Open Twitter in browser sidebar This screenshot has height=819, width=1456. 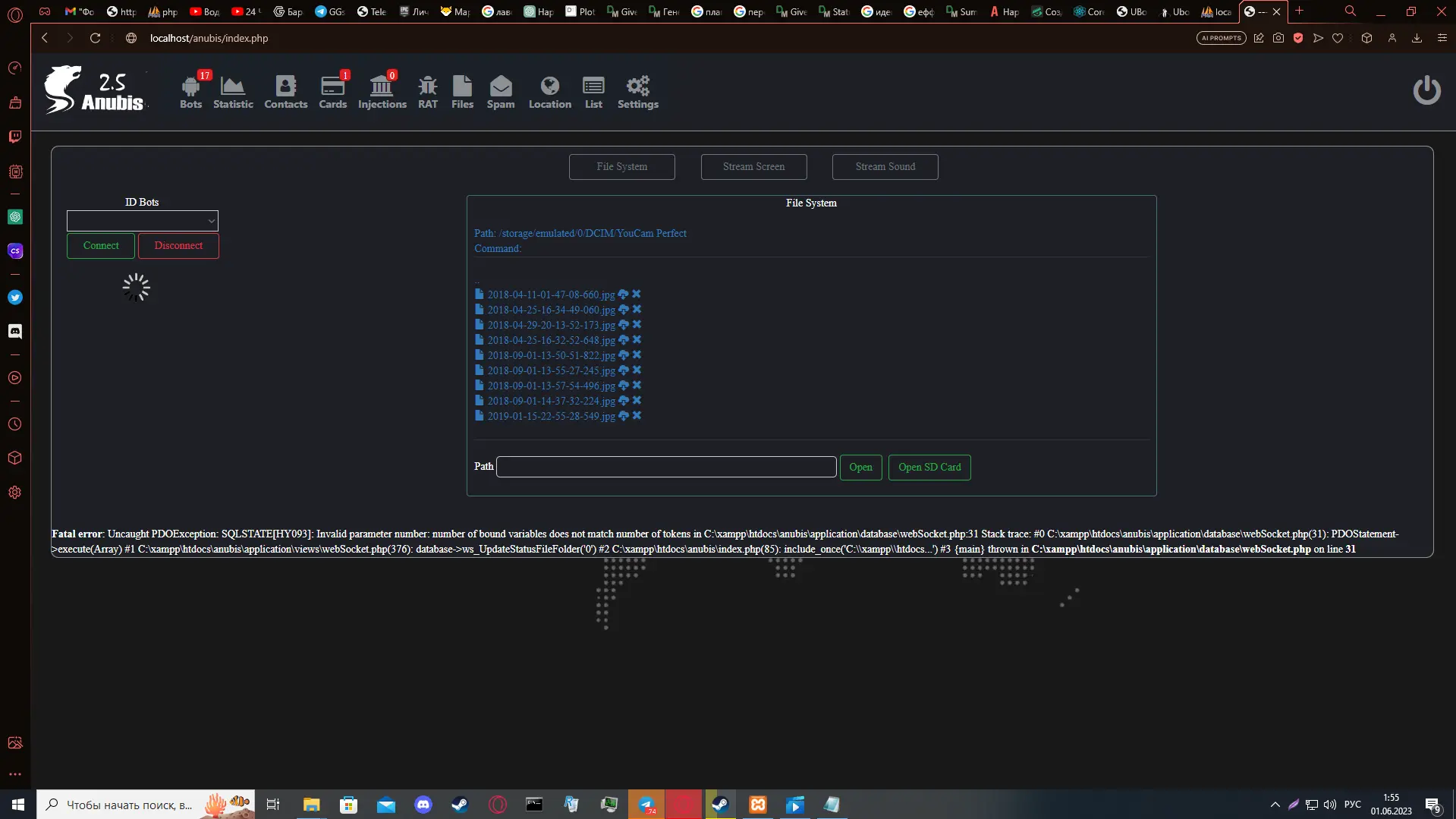pyautogui.click(x=15, y=298)
